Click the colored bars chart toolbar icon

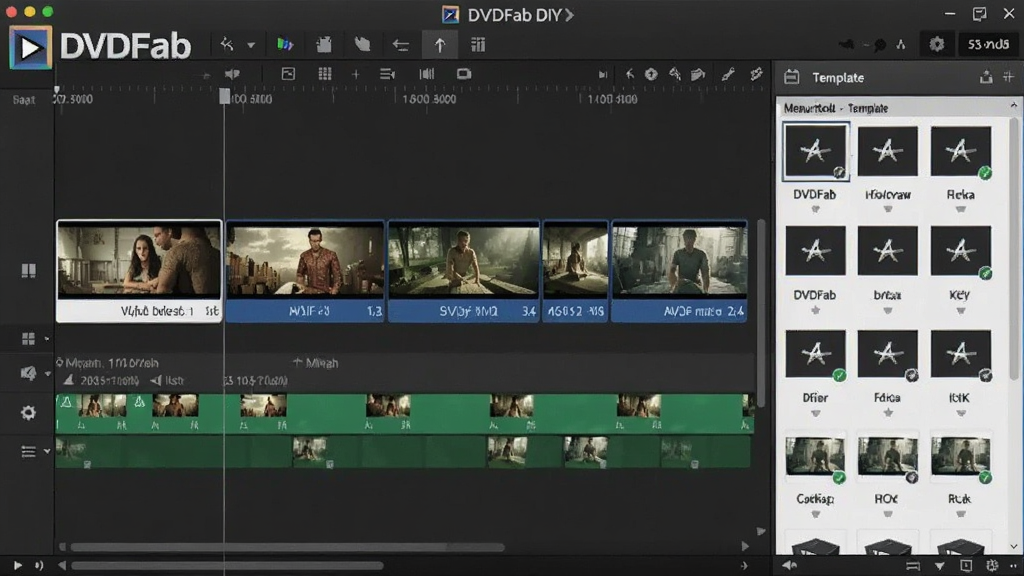[285, 44]
